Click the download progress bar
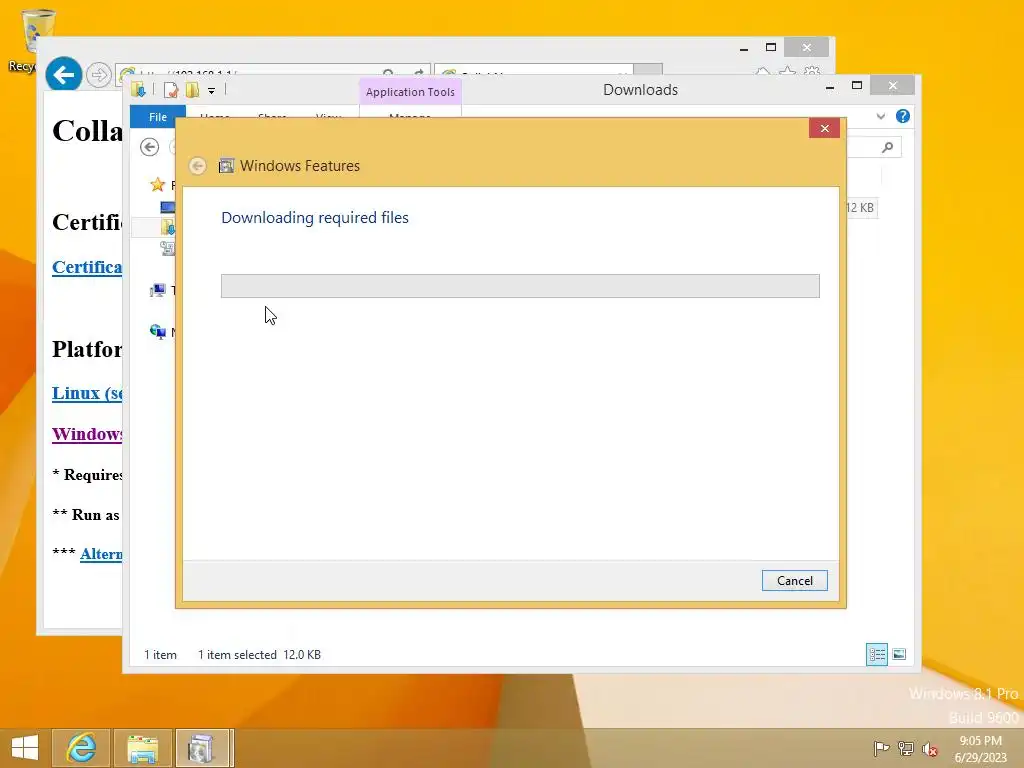 coord(520,286)
